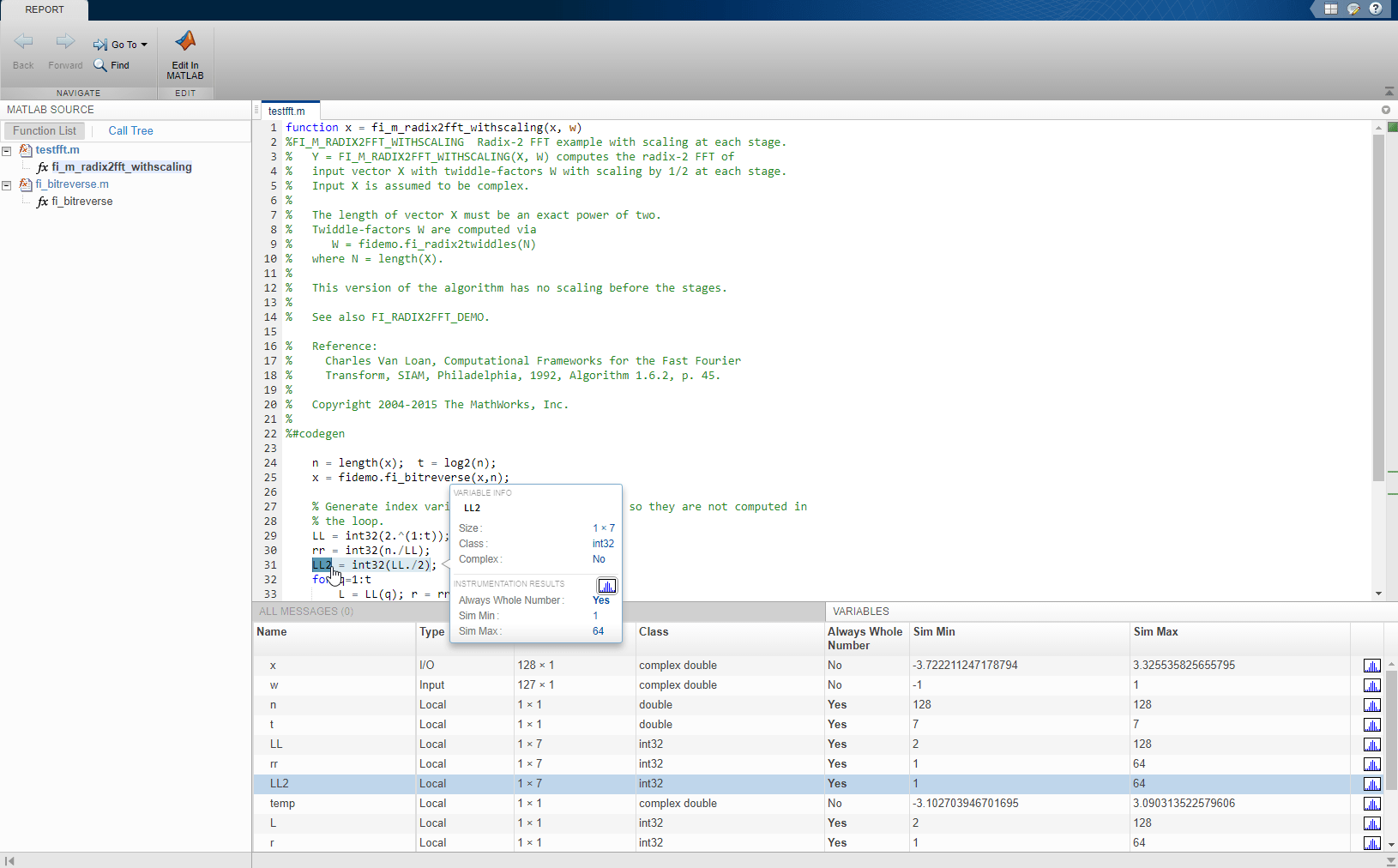The image size is (1398, 868).
Task: Click the Sim Max column header
Action: pos(1155,632)
